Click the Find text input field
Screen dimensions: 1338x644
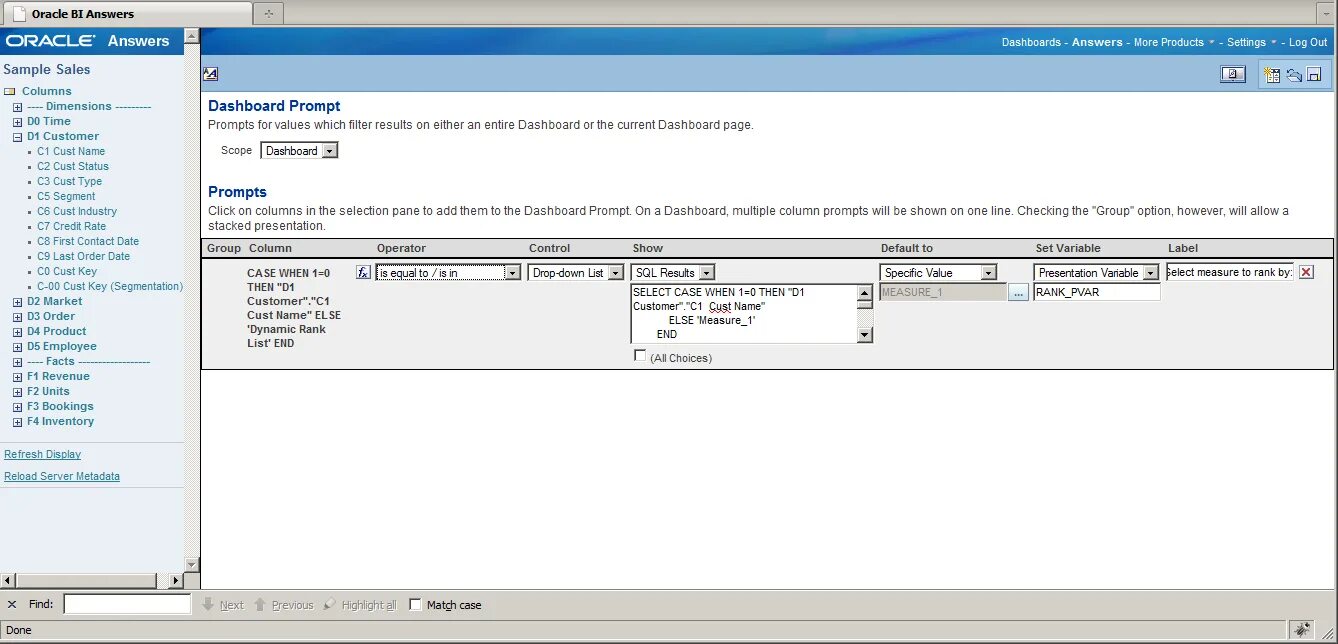[x=127, y=604]
